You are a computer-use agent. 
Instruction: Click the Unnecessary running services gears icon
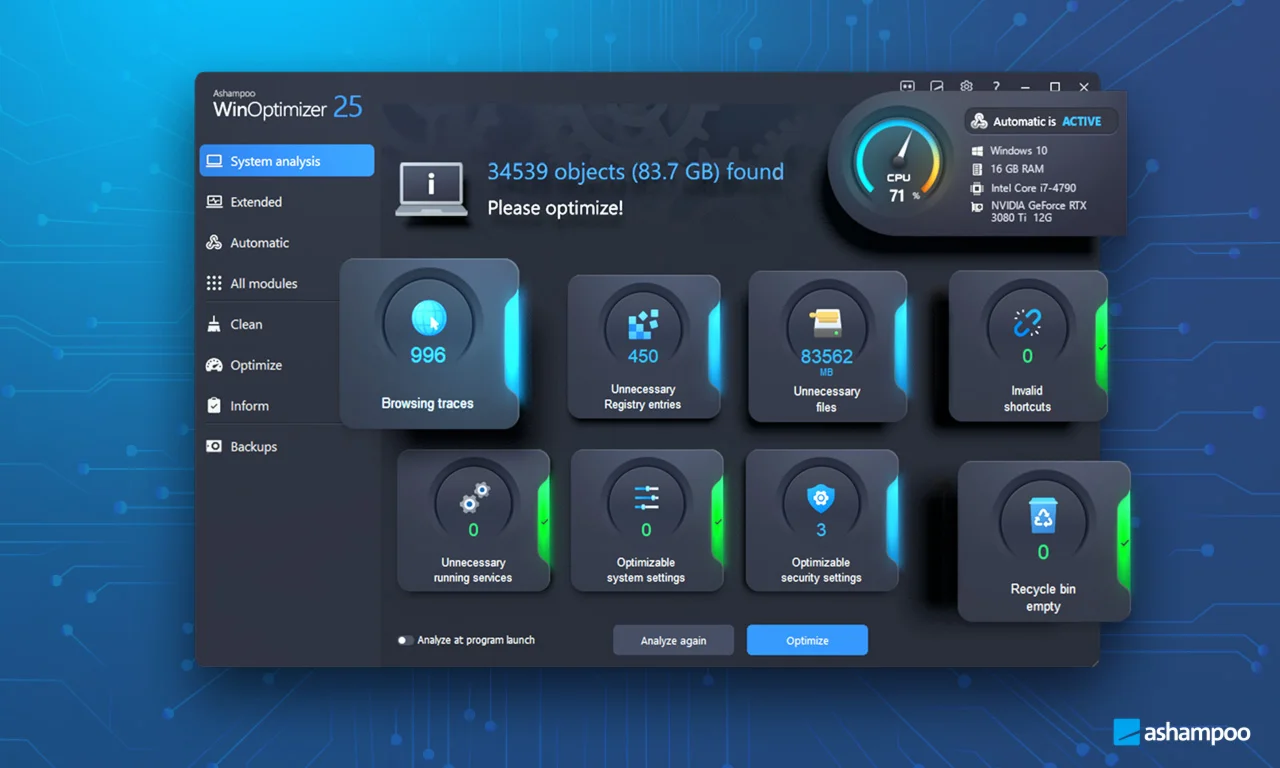point(473,497)
